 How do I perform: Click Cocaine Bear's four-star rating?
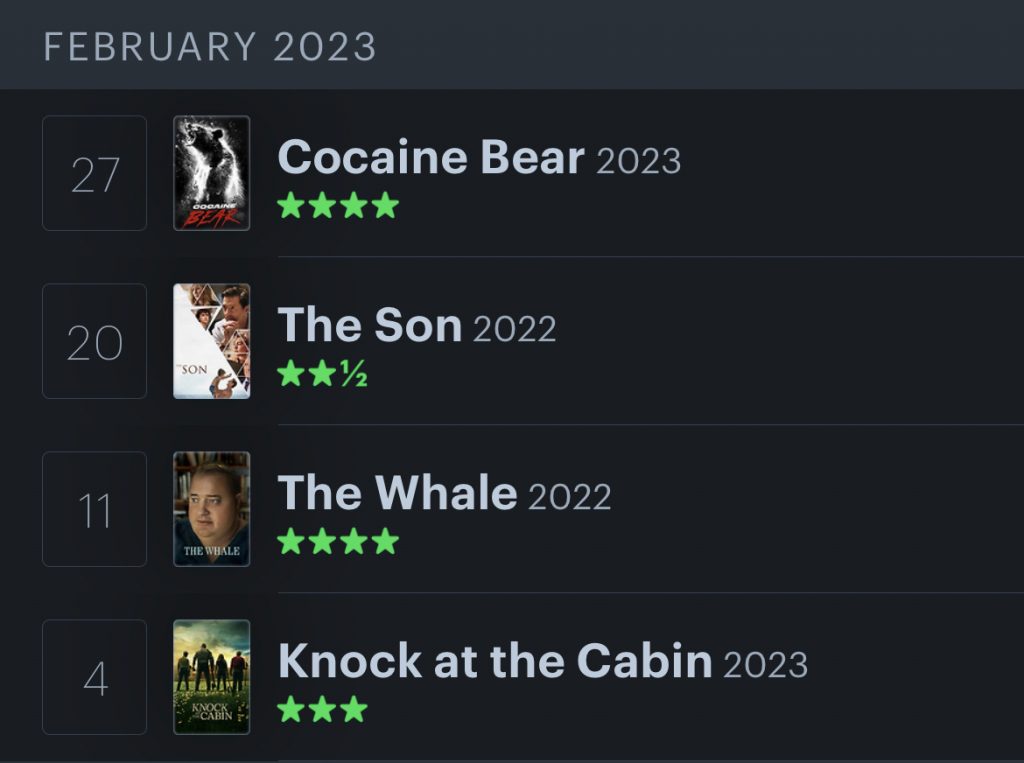[338, 206]
